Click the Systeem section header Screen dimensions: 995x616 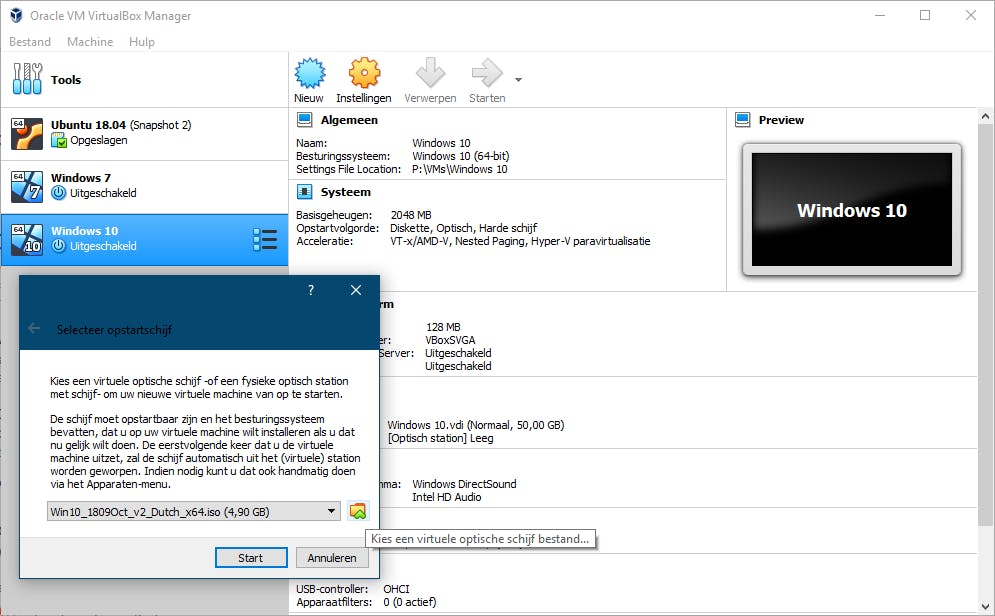click(x=346, y=192)
